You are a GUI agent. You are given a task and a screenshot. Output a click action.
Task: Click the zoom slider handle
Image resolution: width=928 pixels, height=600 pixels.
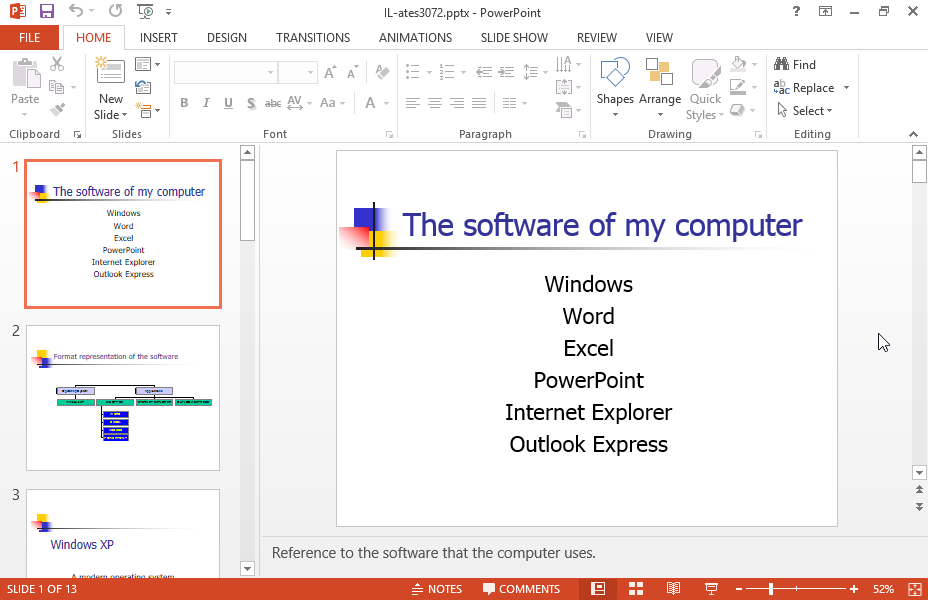[771, 589]
